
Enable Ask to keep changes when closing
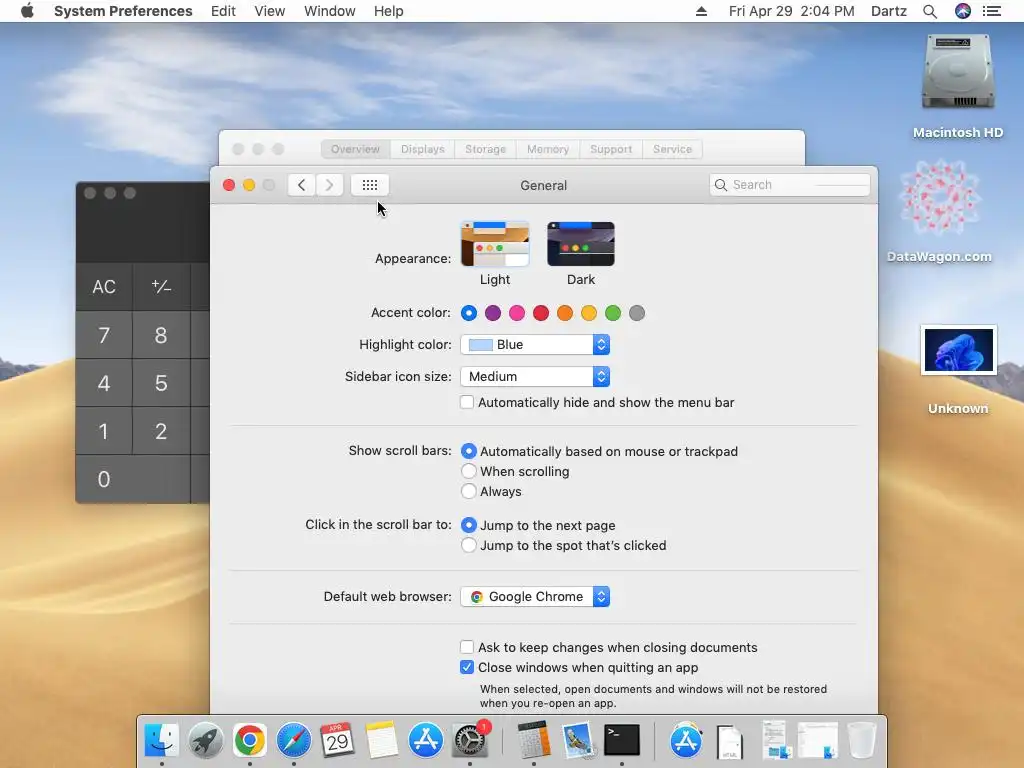coord(467,647)
